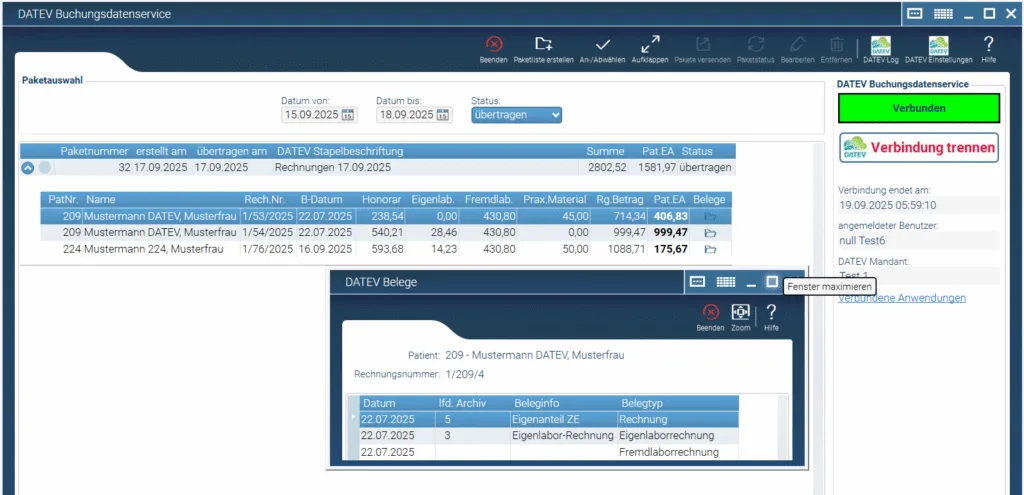This screenshot has width=1024, height=495.
Task: Collapse package 32 with the chevron
Action: coord(28,168)
